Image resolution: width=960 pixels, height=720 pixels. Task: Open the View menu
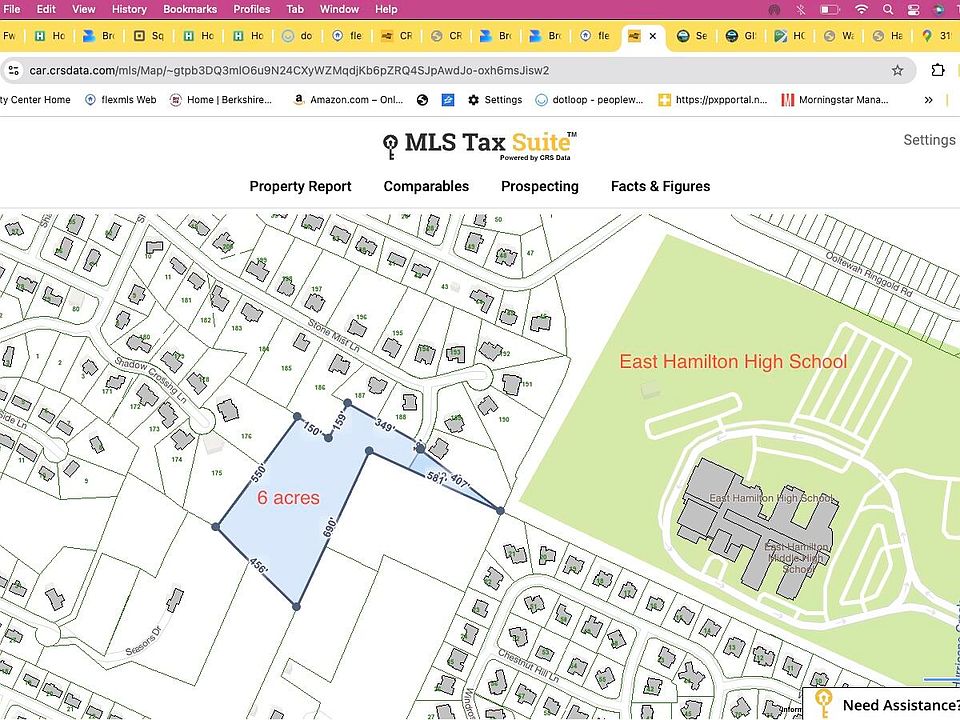point(83,9)
